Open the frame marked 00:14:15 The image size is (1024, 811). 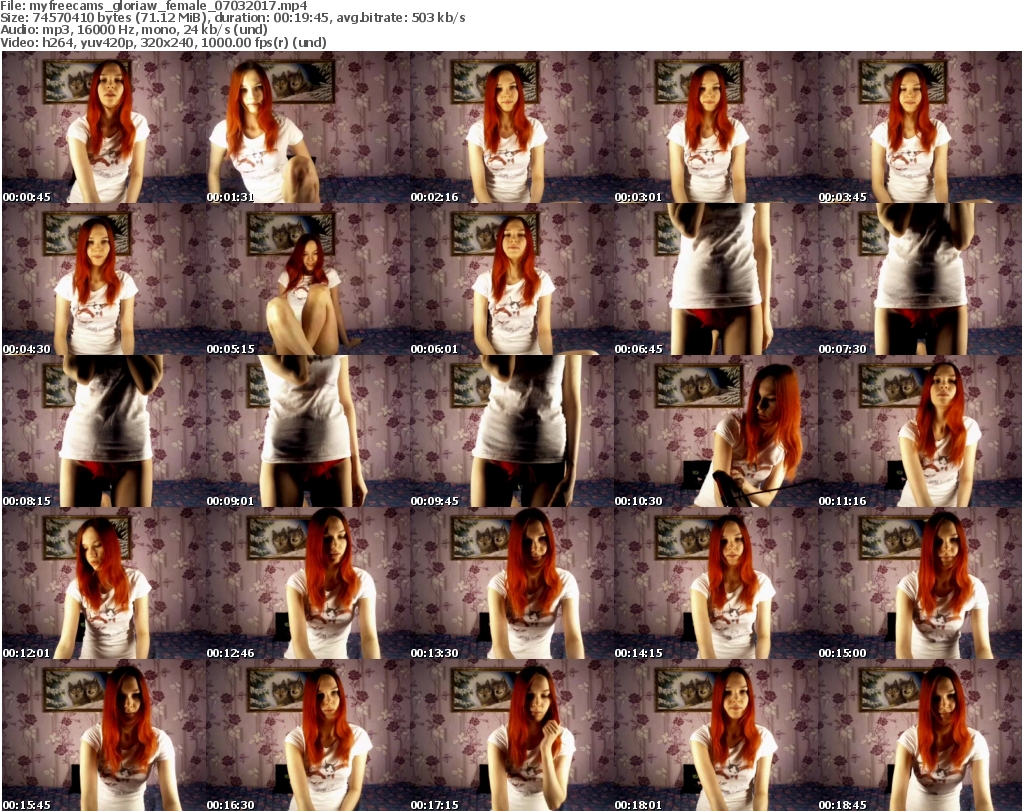point(716,583)
